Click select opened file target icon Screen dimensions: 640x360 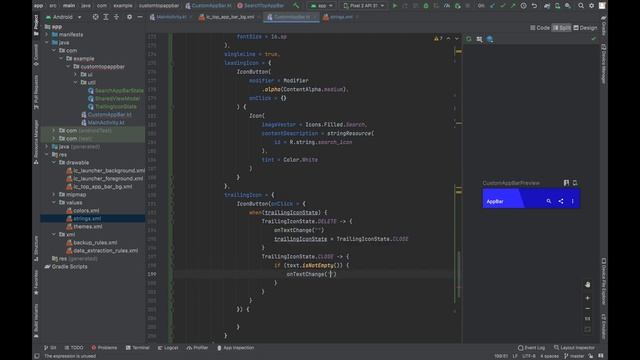(95, 17)
